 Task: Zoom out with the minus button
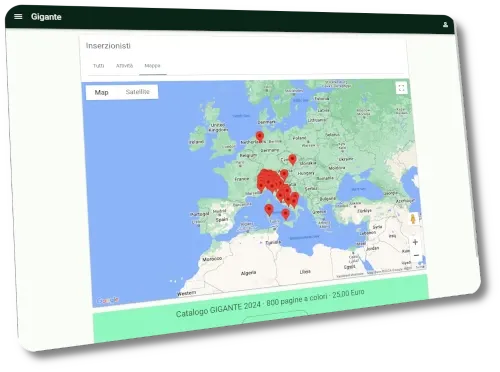tap(416, 256)
